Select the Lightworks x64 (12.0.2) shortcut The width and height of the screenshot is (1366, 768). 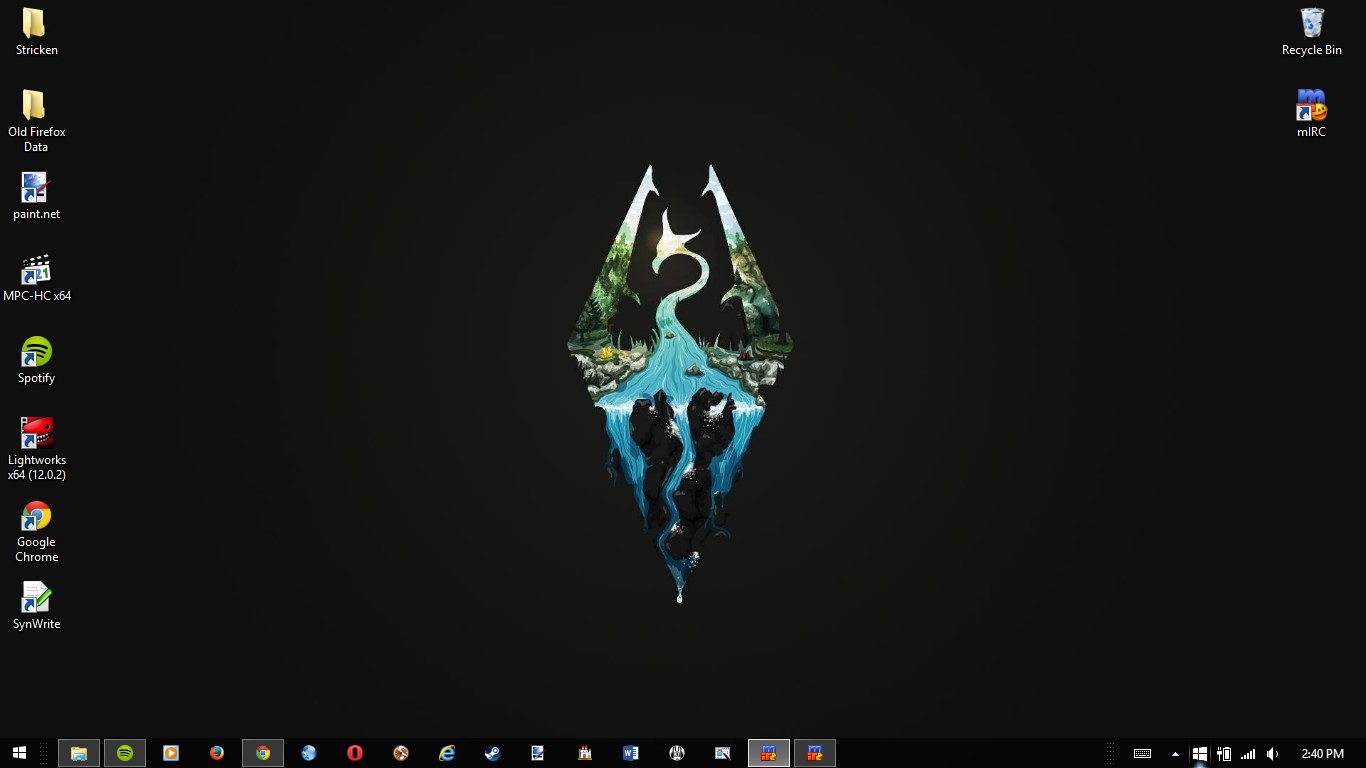click(x=36, y=449)
